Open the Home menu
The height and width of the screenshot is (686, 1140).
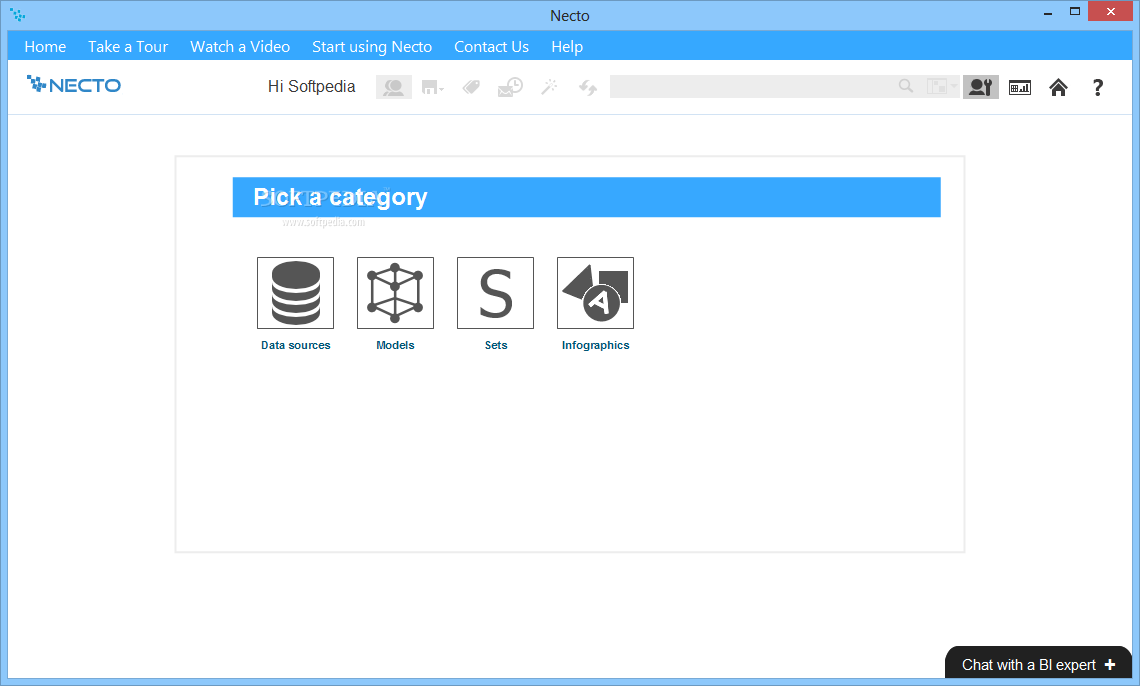[x=45, y=47]
